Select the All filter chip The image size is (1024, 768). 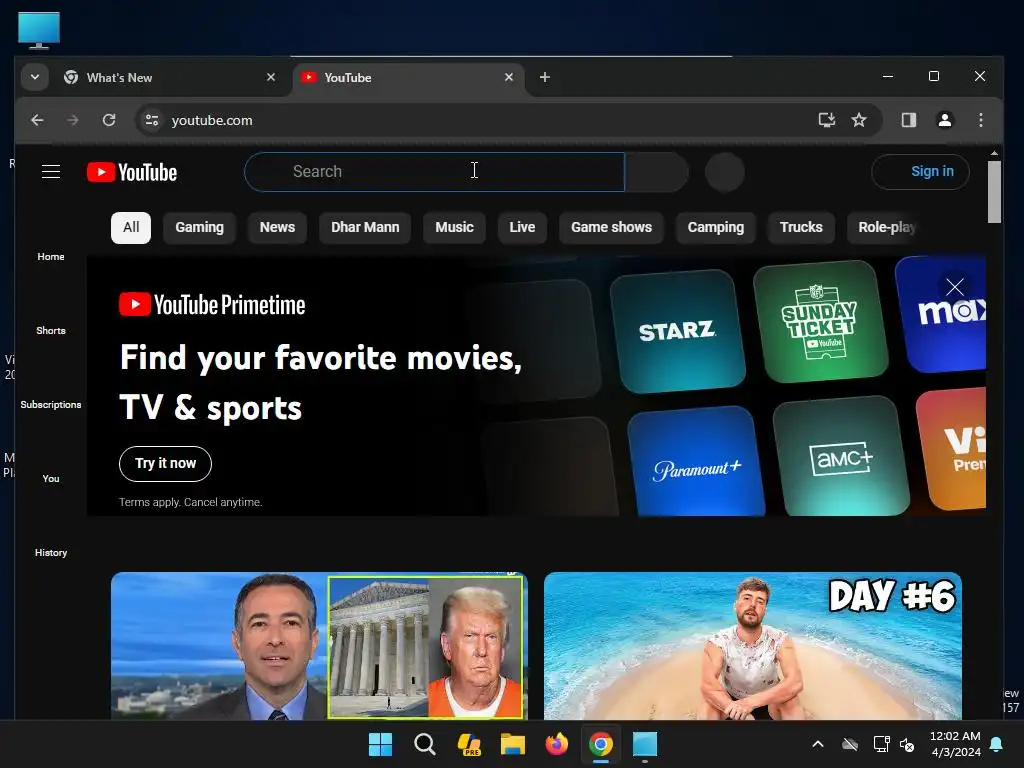[x=131, y=227]
